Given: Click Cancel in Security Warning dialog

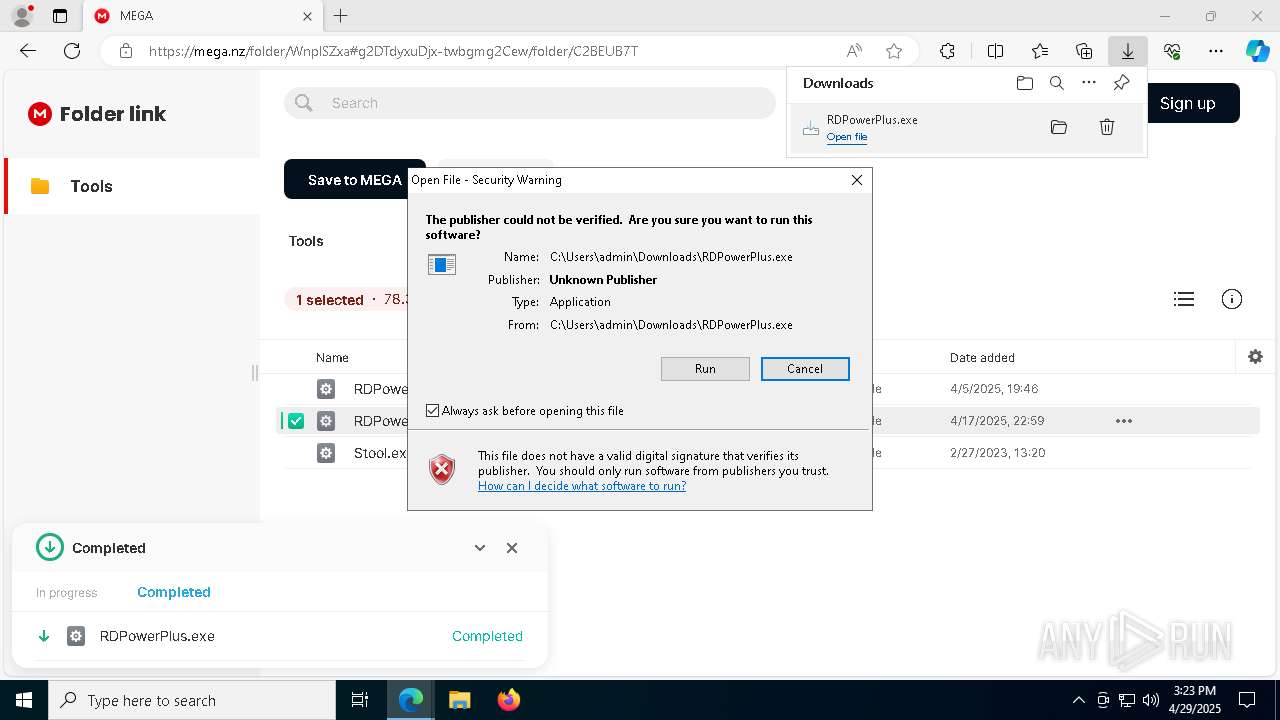Looking at the screenshot, I should 805,369.
